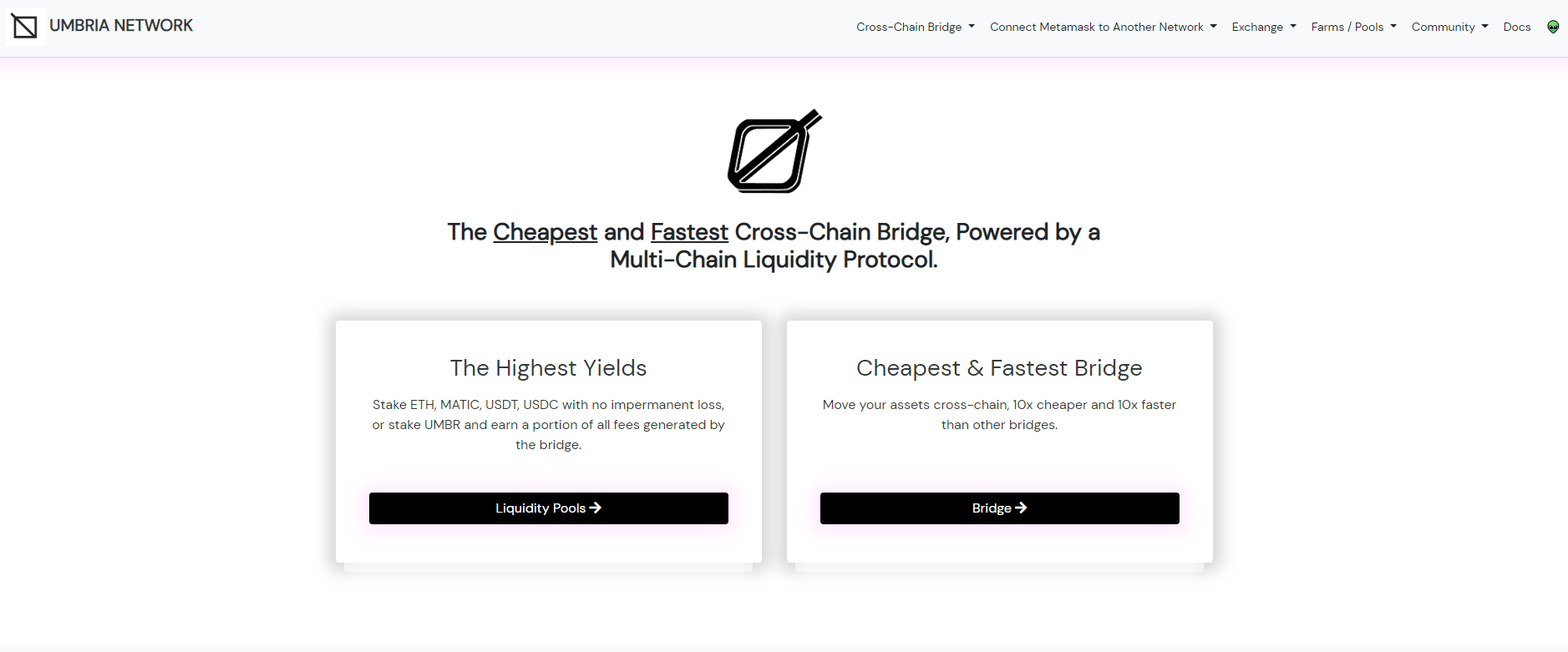Click the arrow icon on the Bridge button

pyautogui.click(x=1021, y=508)
